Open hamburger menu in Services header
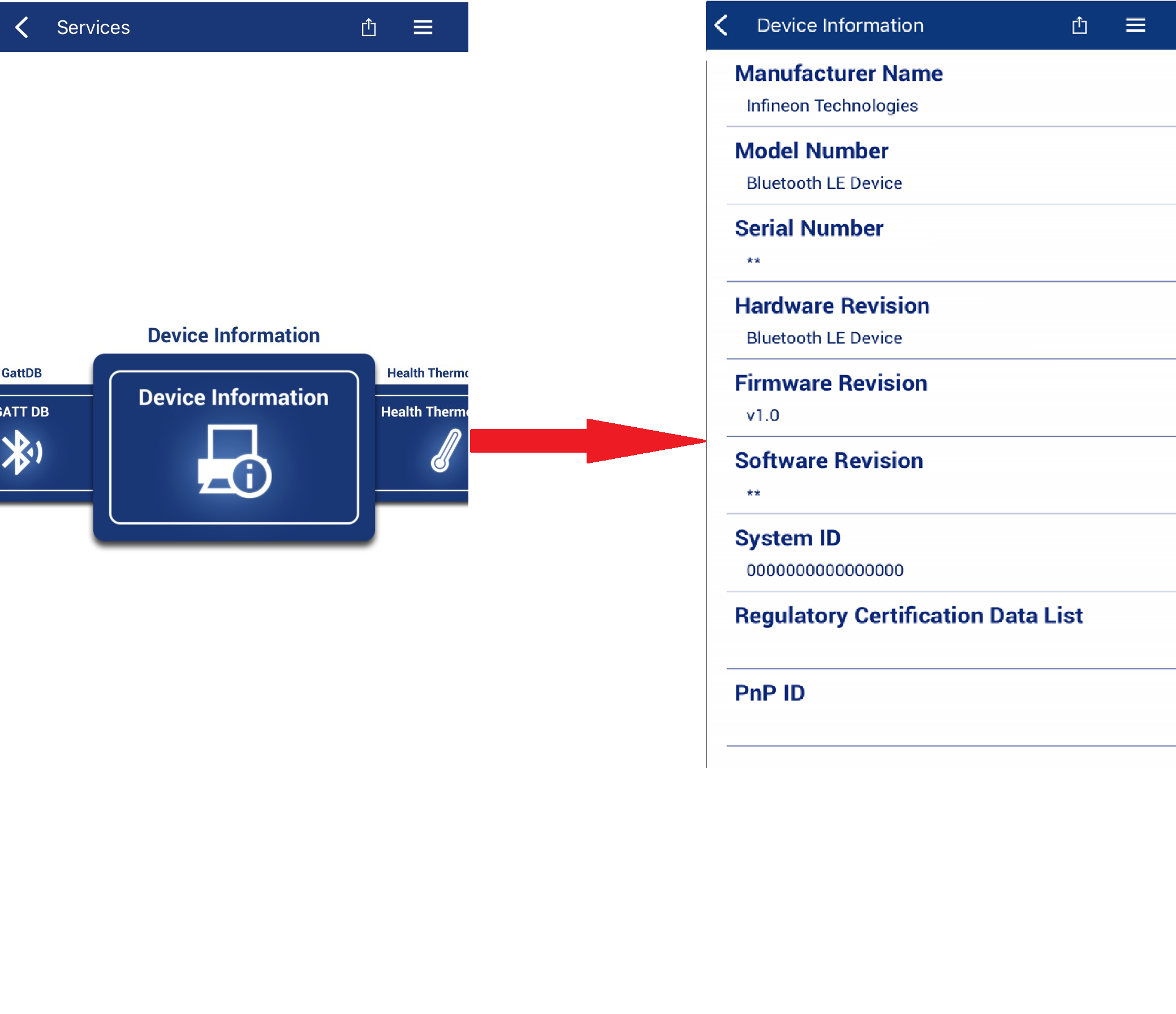The height and width of the screenshot is (1014, 1176). (x=423, y=27)
